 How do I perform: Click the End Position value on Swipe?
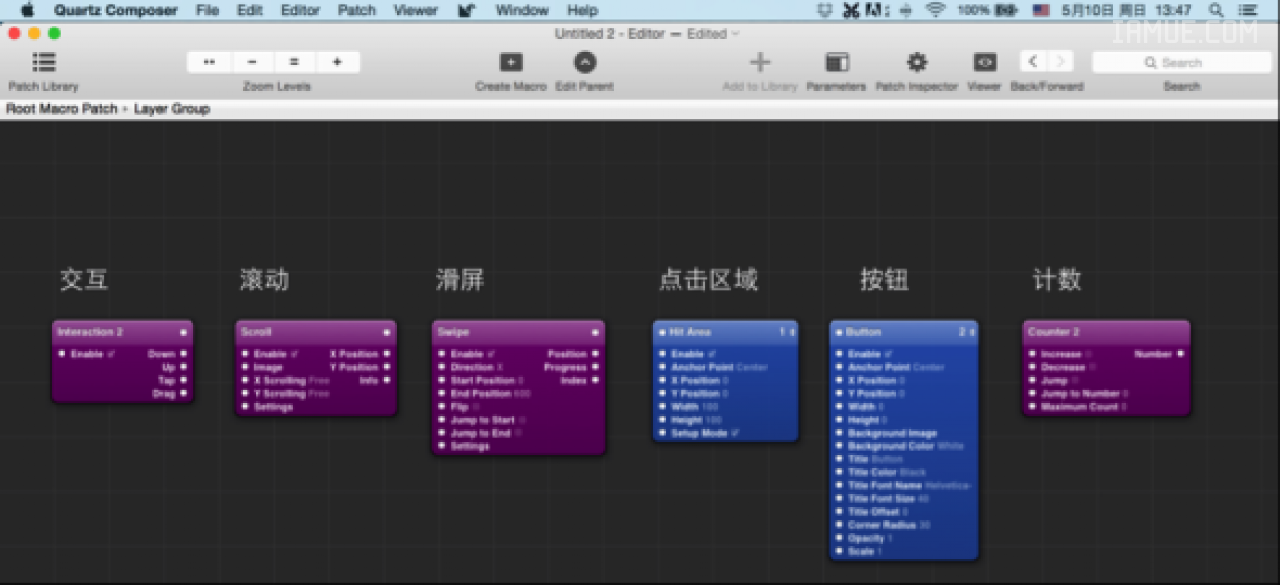pyautogui.click(x=523, y=394)
